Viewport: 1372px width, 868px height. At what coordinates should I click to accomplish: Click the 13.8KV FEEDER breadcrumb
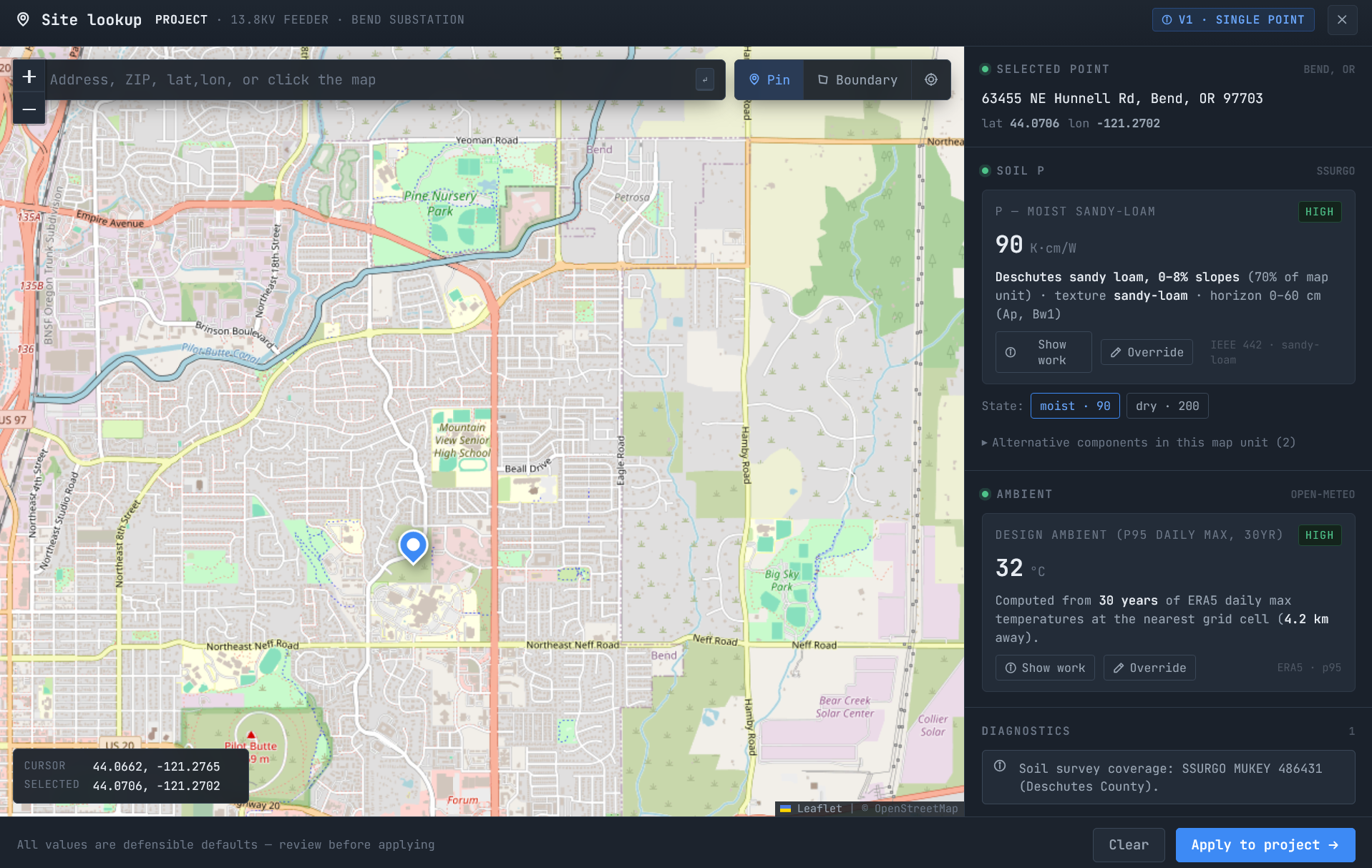[279, 19]
